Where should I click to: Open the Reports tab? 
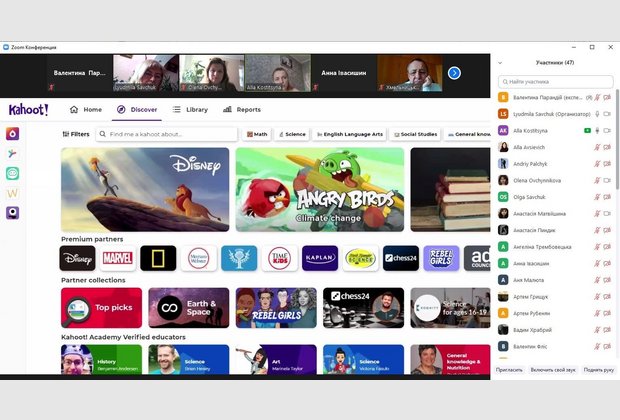pos(242,110)
